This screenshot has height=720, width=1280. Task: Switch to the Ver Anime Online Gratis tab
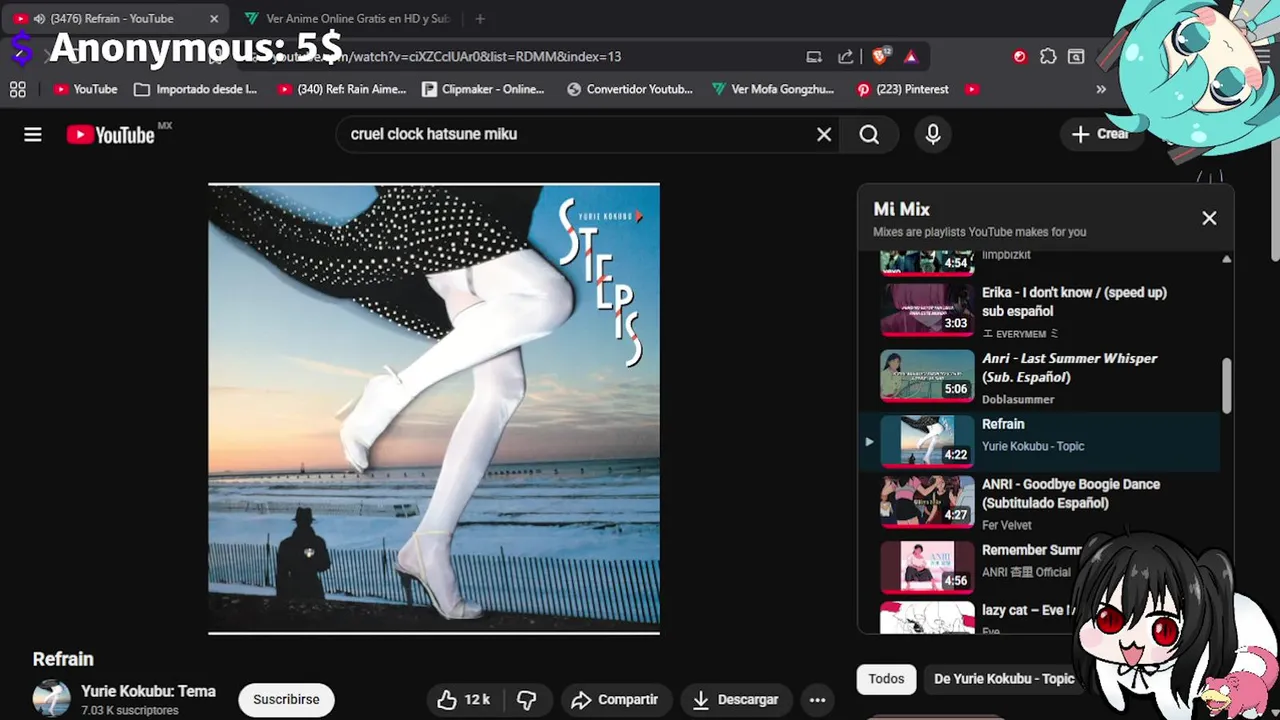[347, 19]
